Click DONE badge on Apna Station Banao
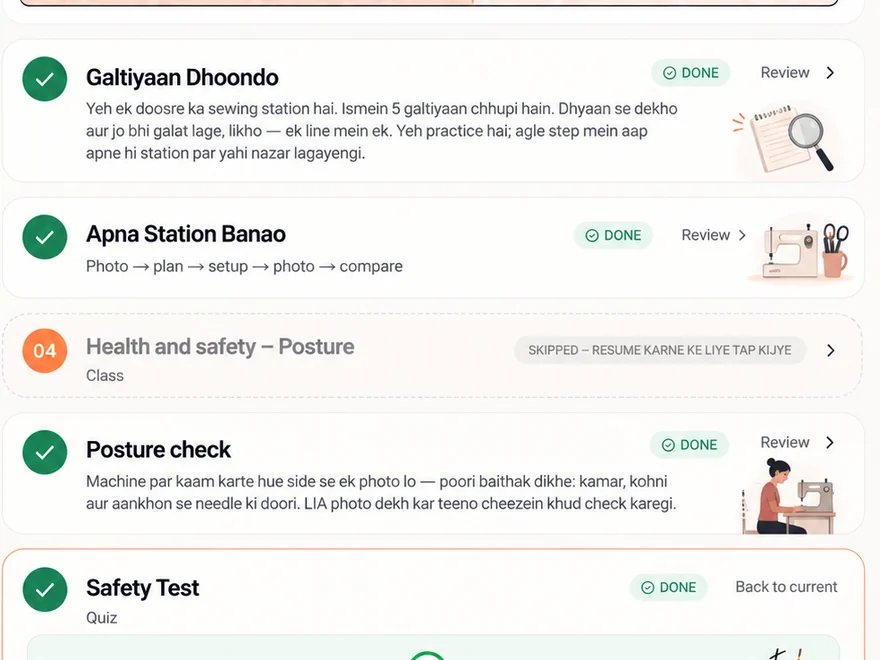The width and height of the screenshot is (880, 660). 613,235
